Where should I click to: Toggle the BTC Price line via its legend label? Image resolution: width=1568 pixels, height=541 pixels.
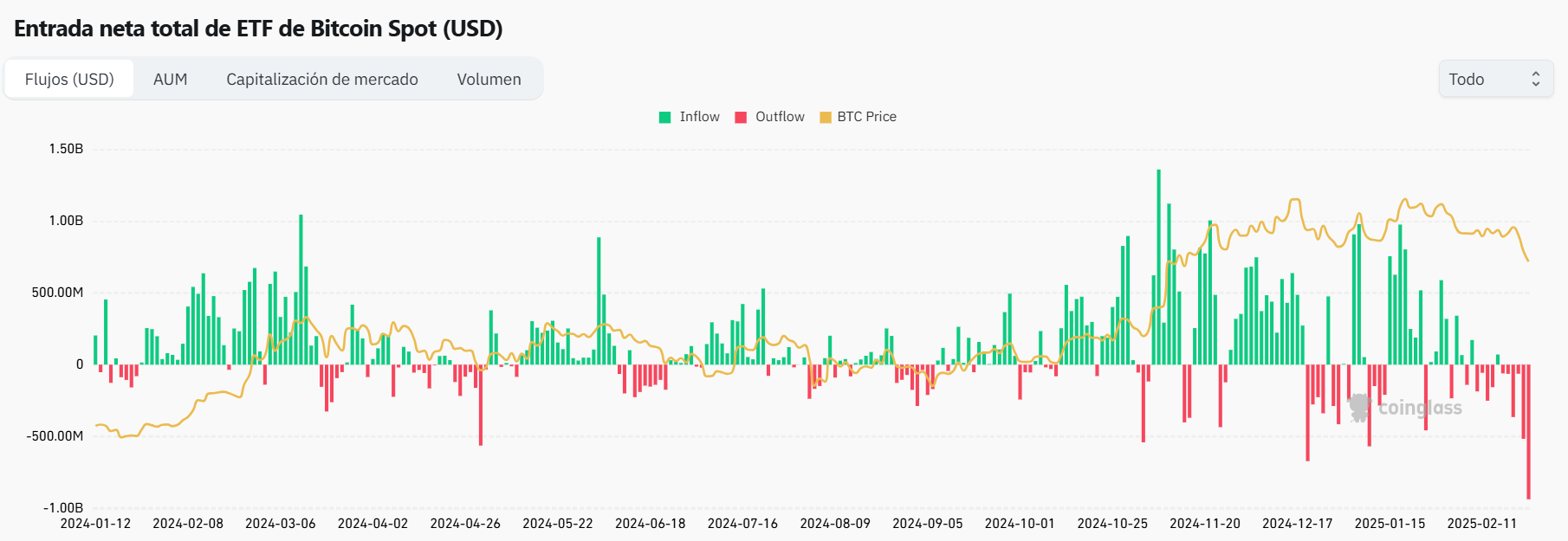coord(866,117)
